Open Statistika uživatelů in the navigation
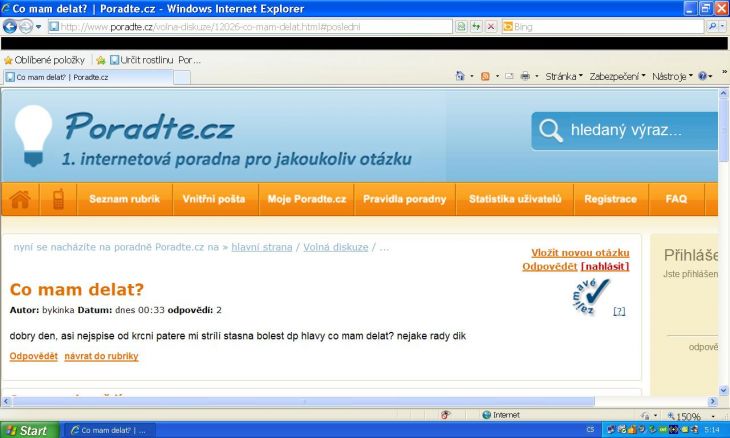This screenshot has width=730, height=438. pyautogui.click(x=515, y=199)
